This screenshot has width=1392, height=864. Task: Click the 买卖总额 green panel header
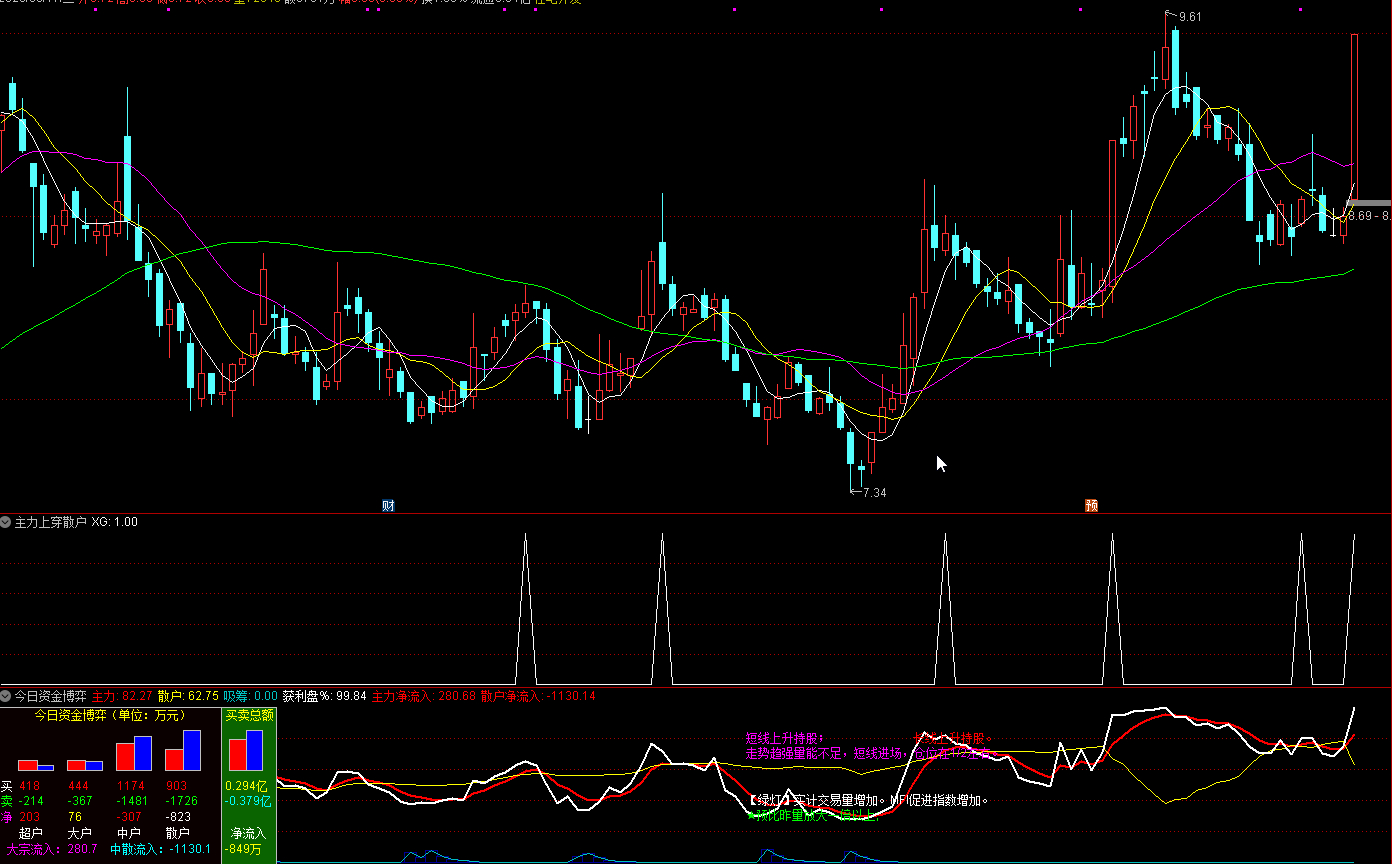[x=248, y=715]
